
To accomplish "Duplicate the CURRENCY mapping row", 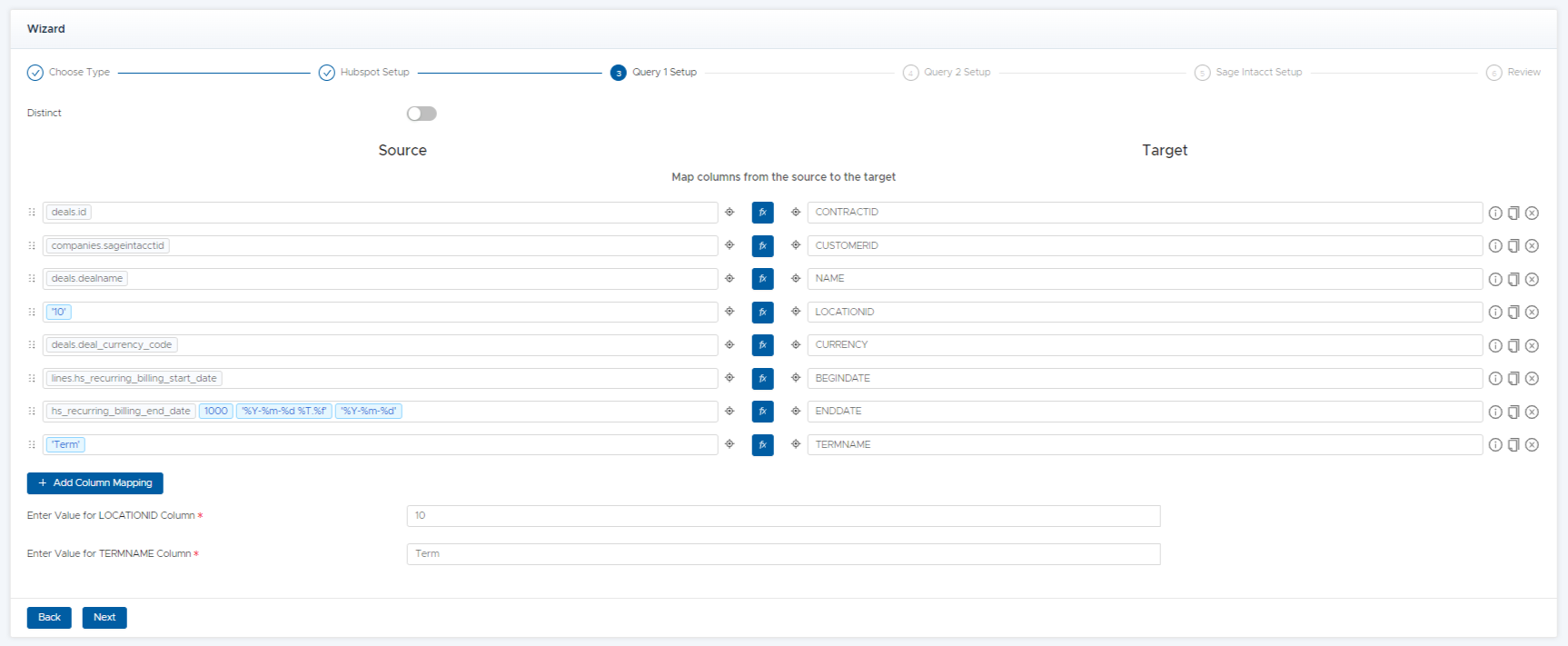I will (x=1513, y=345).
